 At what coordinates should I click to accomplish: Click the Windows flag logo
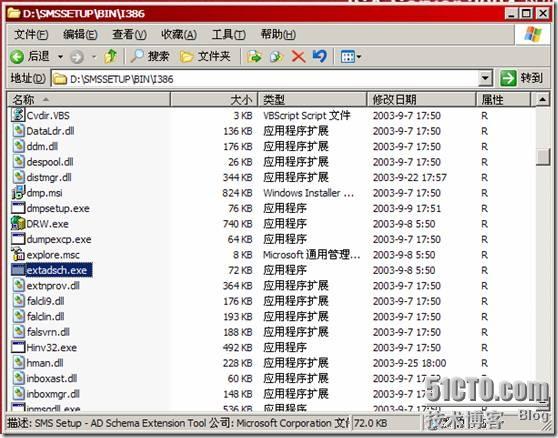(533, 35)
